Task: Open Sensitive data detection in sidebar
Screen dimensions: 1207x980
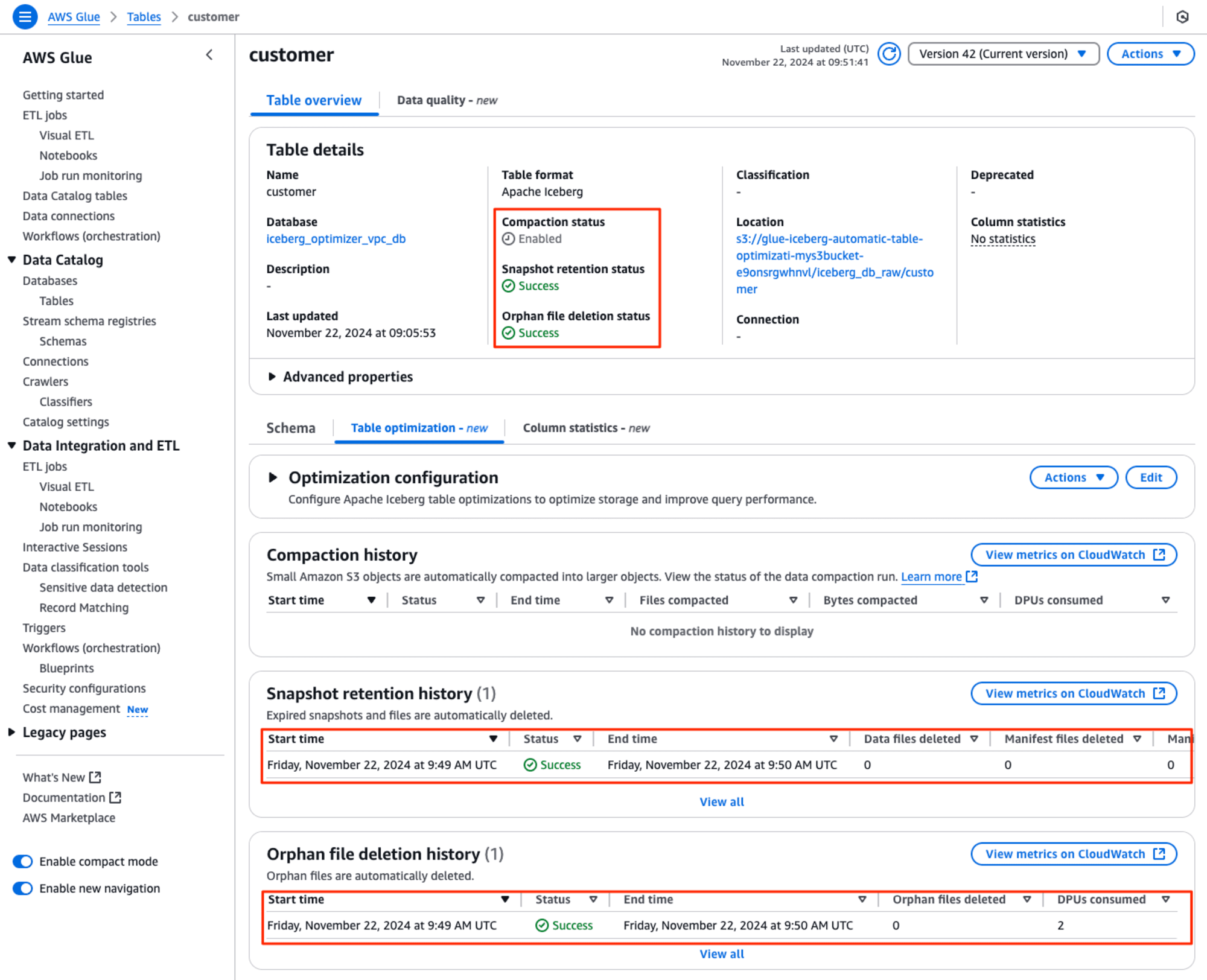Action: 103,587
